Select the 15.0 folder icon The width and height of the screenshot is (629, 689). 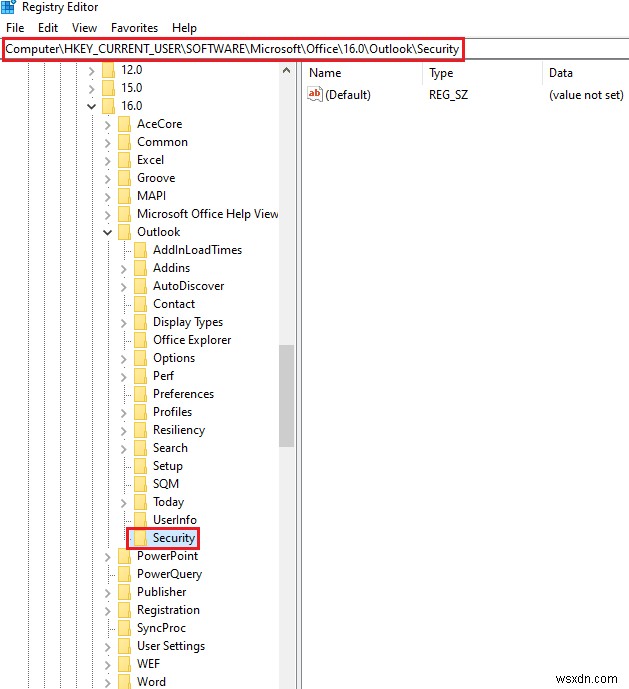pos(109,88)
